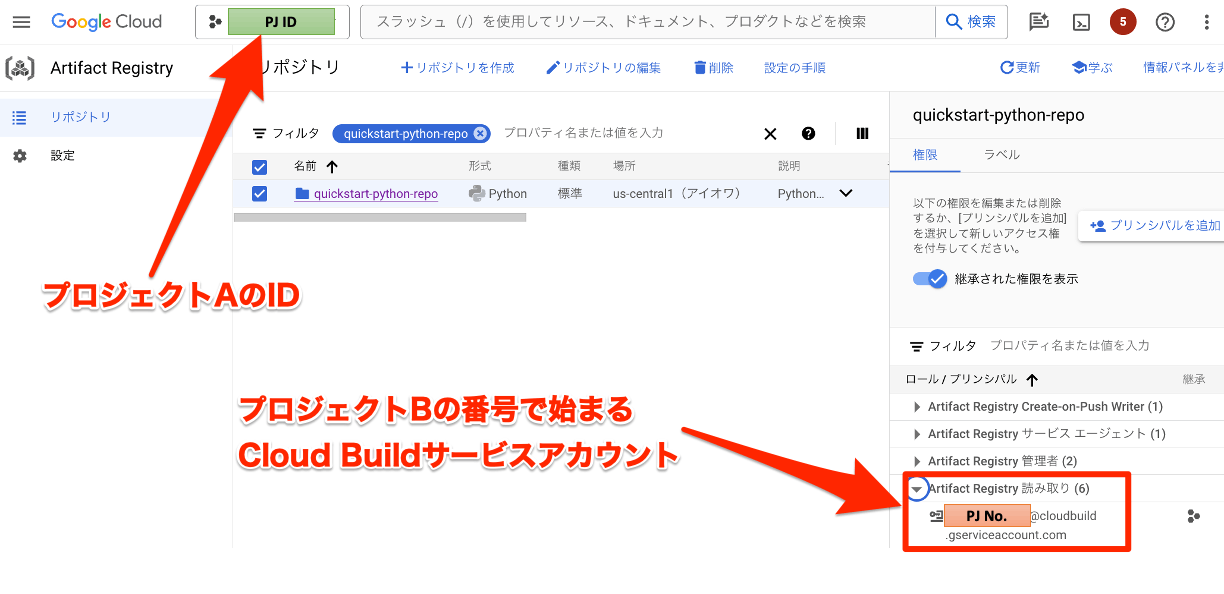Image resolution: width=1224 pixels, height=594 pixels.
Task: Click the 標準 type cell
Action: click(570, 194)
